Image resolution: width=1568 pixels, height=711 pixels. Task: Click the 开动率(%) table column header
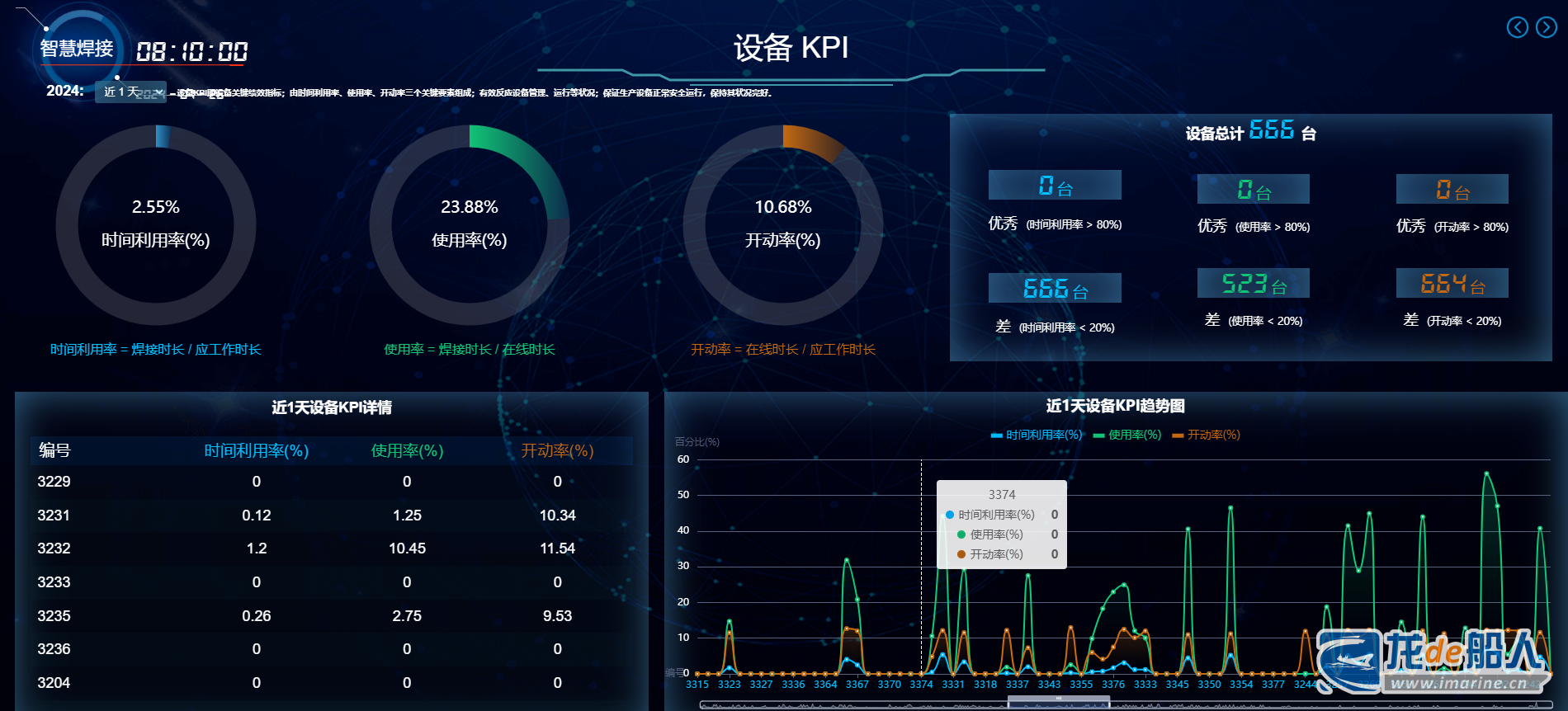557,450
